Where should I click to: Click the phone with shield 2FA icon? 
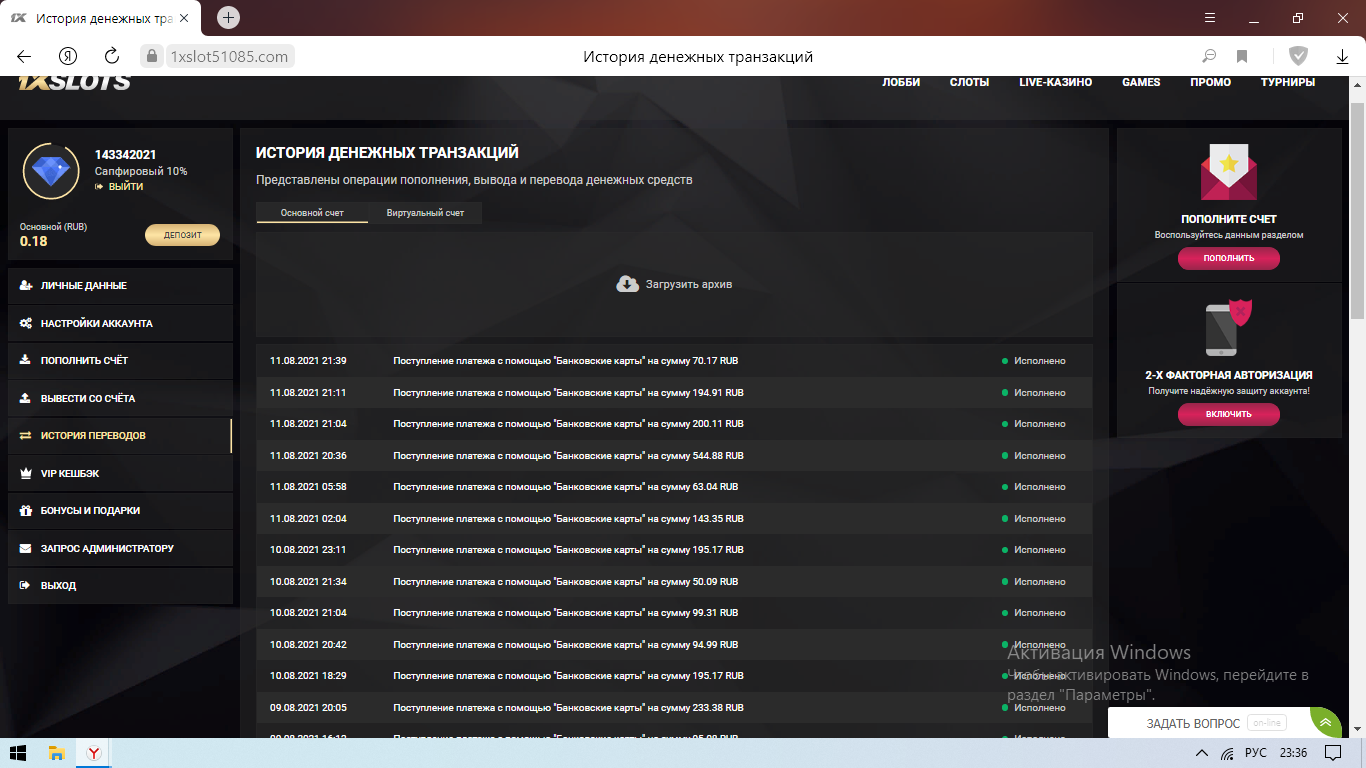point(1229,328)
